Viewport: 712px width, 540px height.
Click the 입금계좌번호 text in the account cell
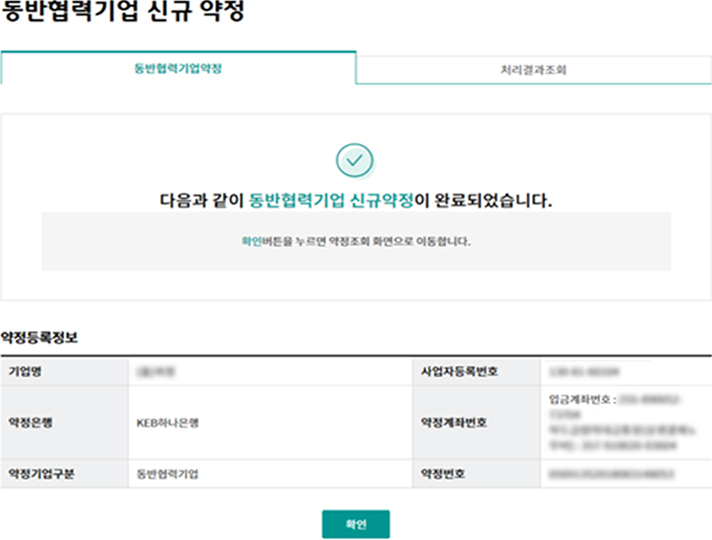tap(580, 397)
